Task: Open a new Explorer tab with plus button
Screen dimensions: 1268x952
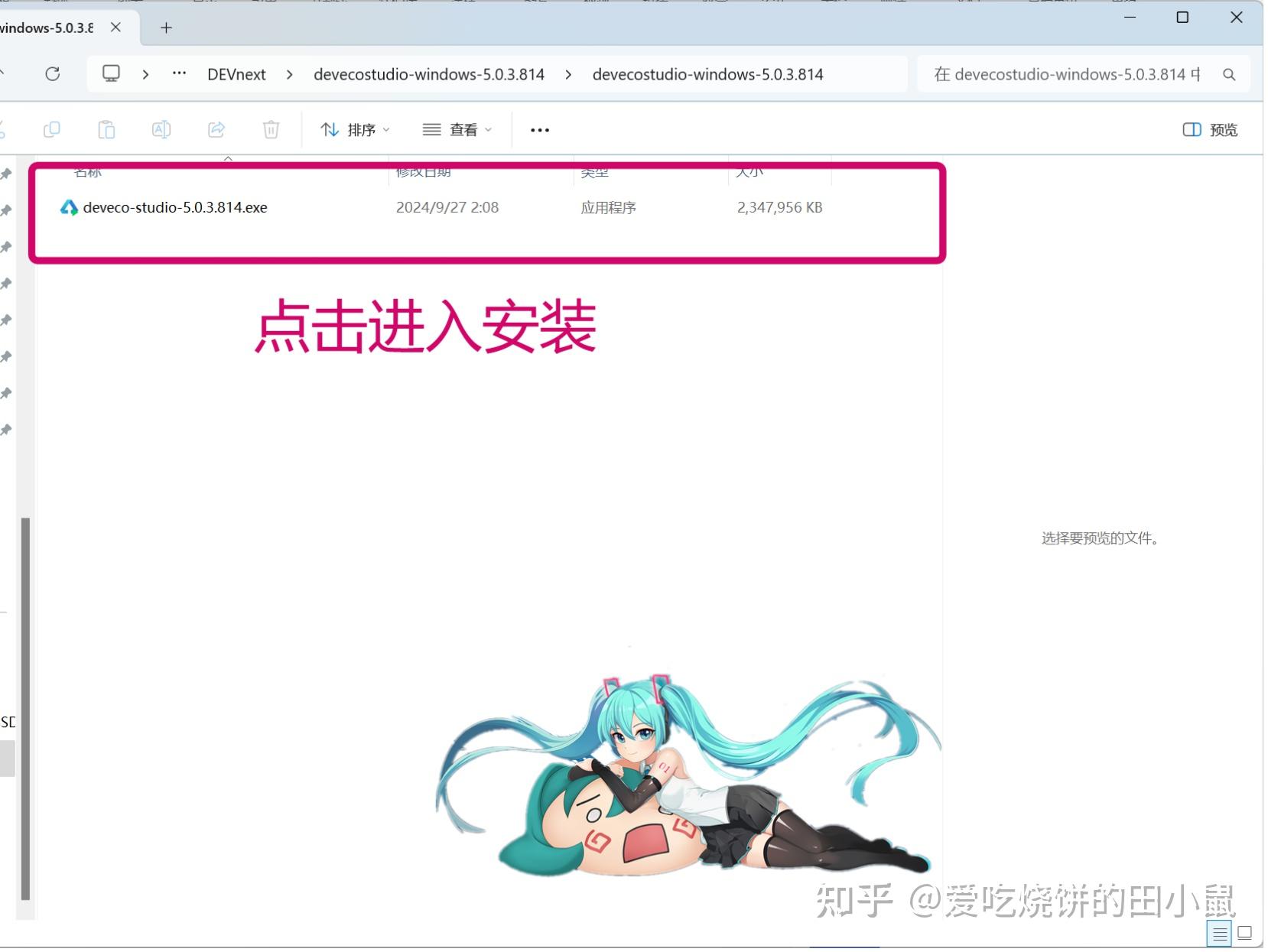Action: (x=165, y=28)
